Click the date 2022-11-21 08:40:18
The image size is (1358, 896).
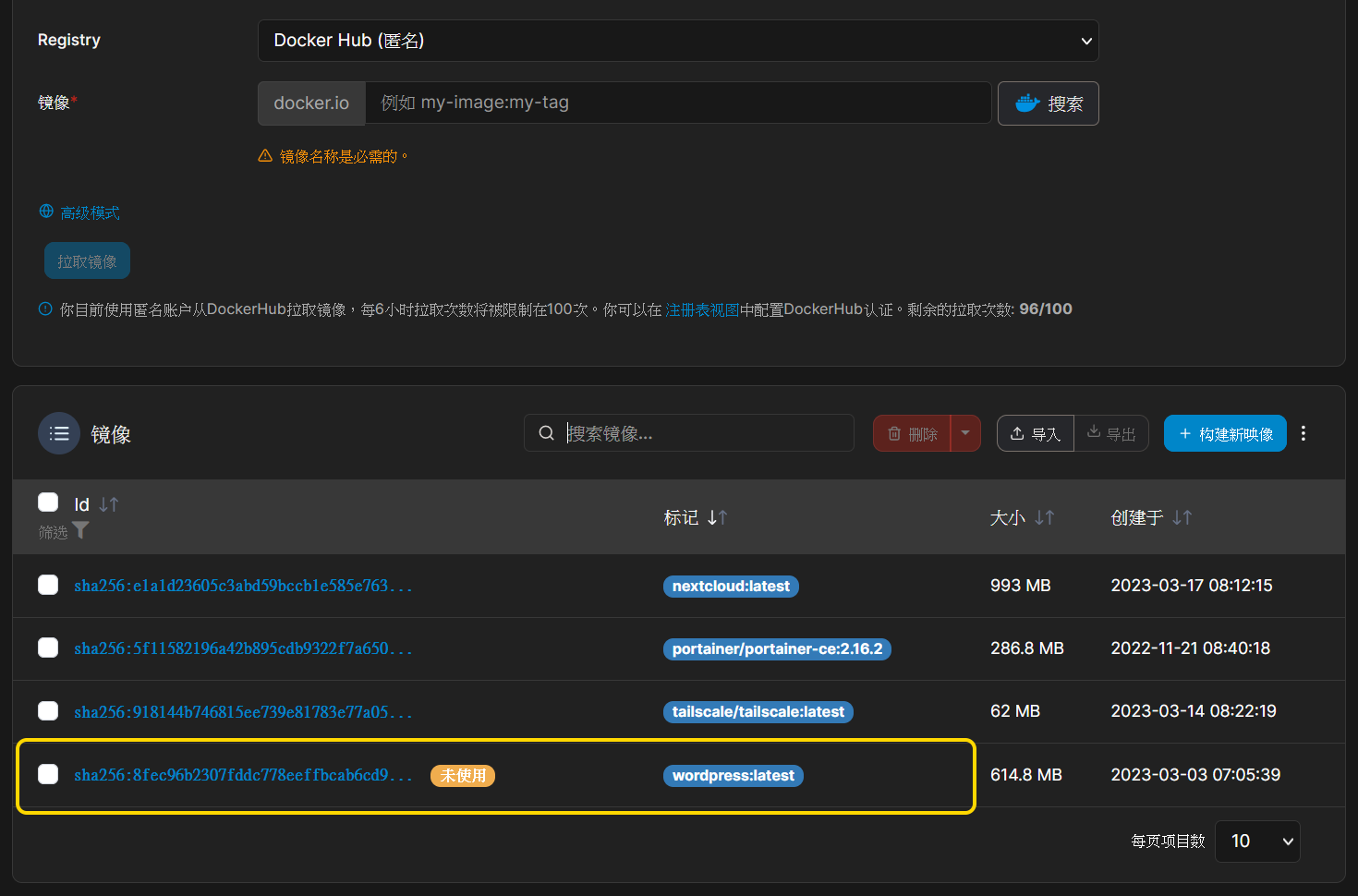(x=1191, y=648)
